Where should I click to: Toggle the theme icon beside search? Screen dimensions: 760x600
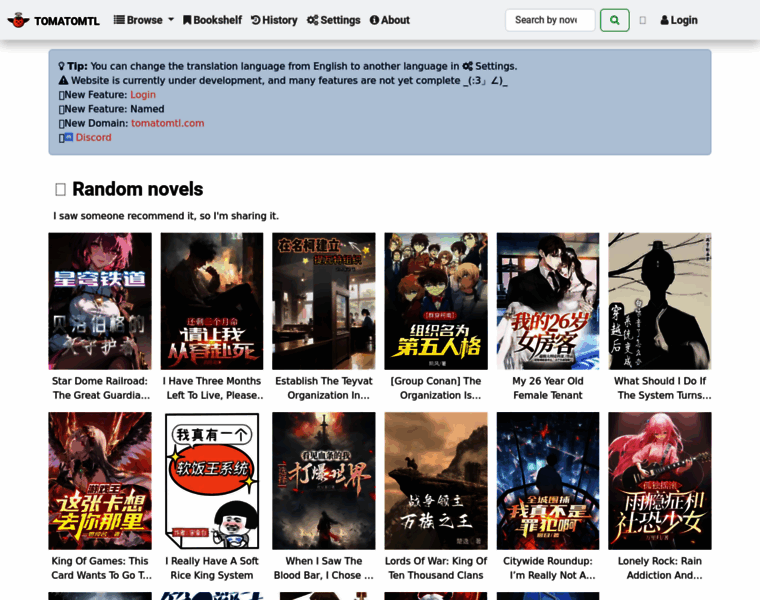643,20
